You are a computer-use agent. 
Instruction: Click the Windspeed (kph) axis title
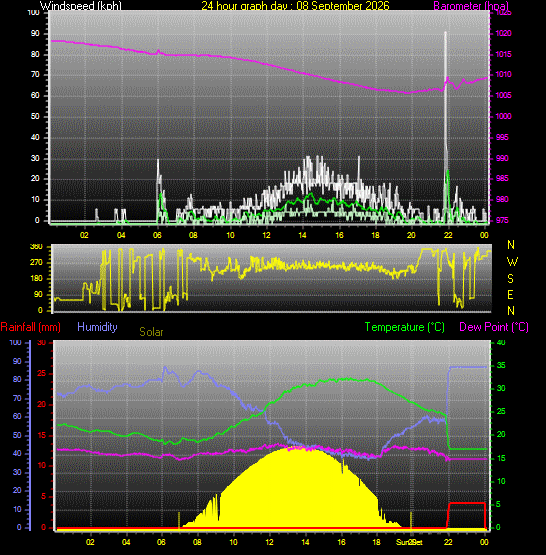pos(81,6)
